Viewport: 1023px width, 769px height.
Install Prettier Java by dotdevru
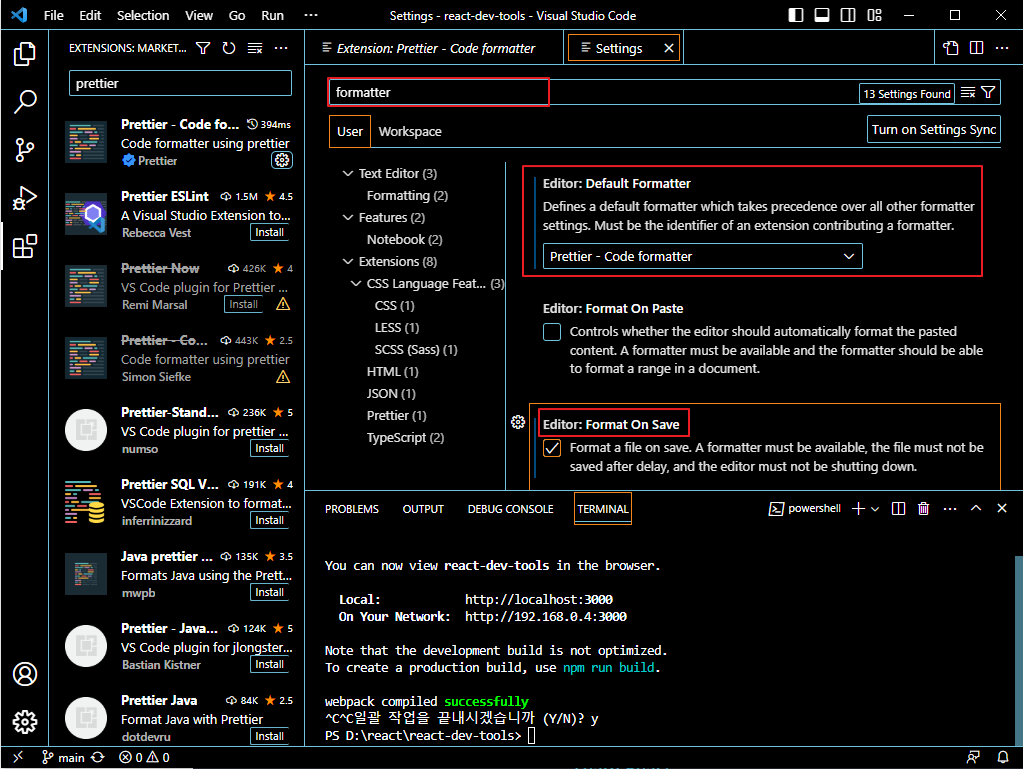[x=269, y=736]
